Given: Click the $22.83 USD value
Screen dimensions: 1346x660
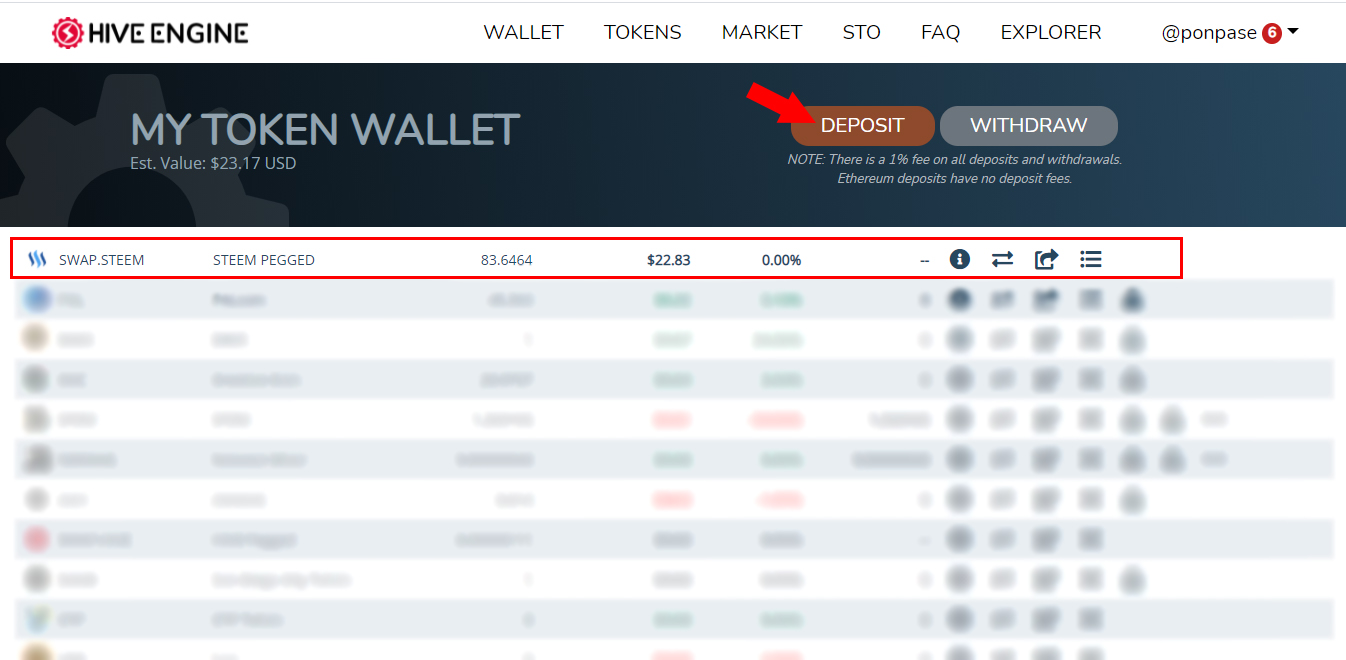Looking at the screenshot, I should coord(668,260).
